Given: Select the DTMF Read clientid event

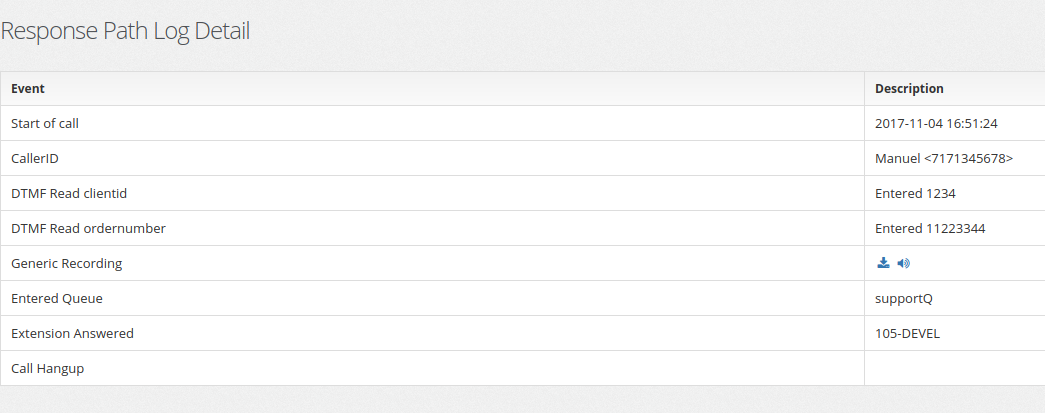Looking at the screenshot, I should (69, 193).
